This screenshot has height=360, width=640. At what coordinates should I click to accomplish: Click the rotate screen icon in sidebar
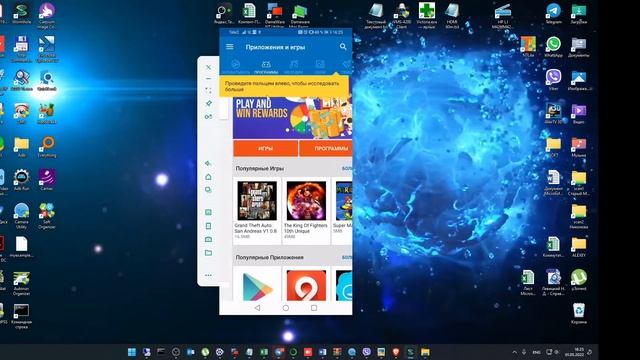pos(209,117)
